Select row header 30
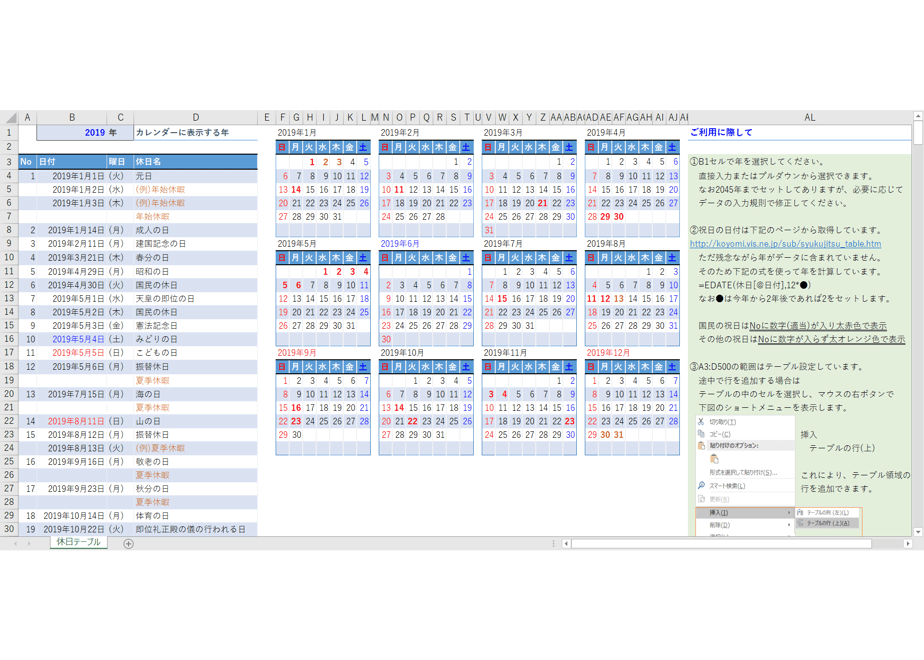Viewport: 924px width, 660px height. [x=9, y=529]
